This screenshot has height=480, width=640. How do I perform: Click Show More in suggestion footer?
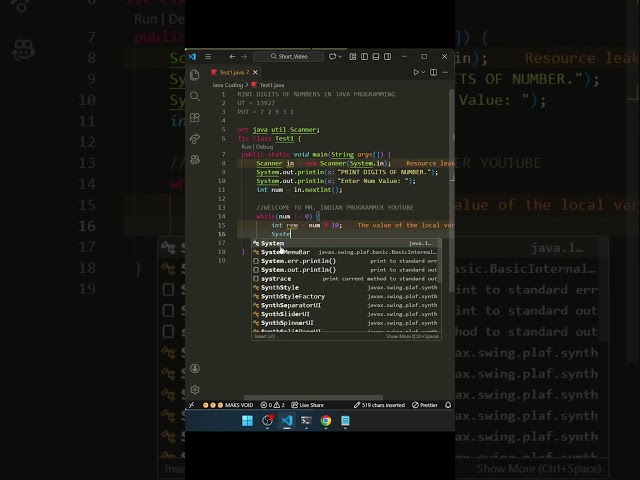point(412,336)
